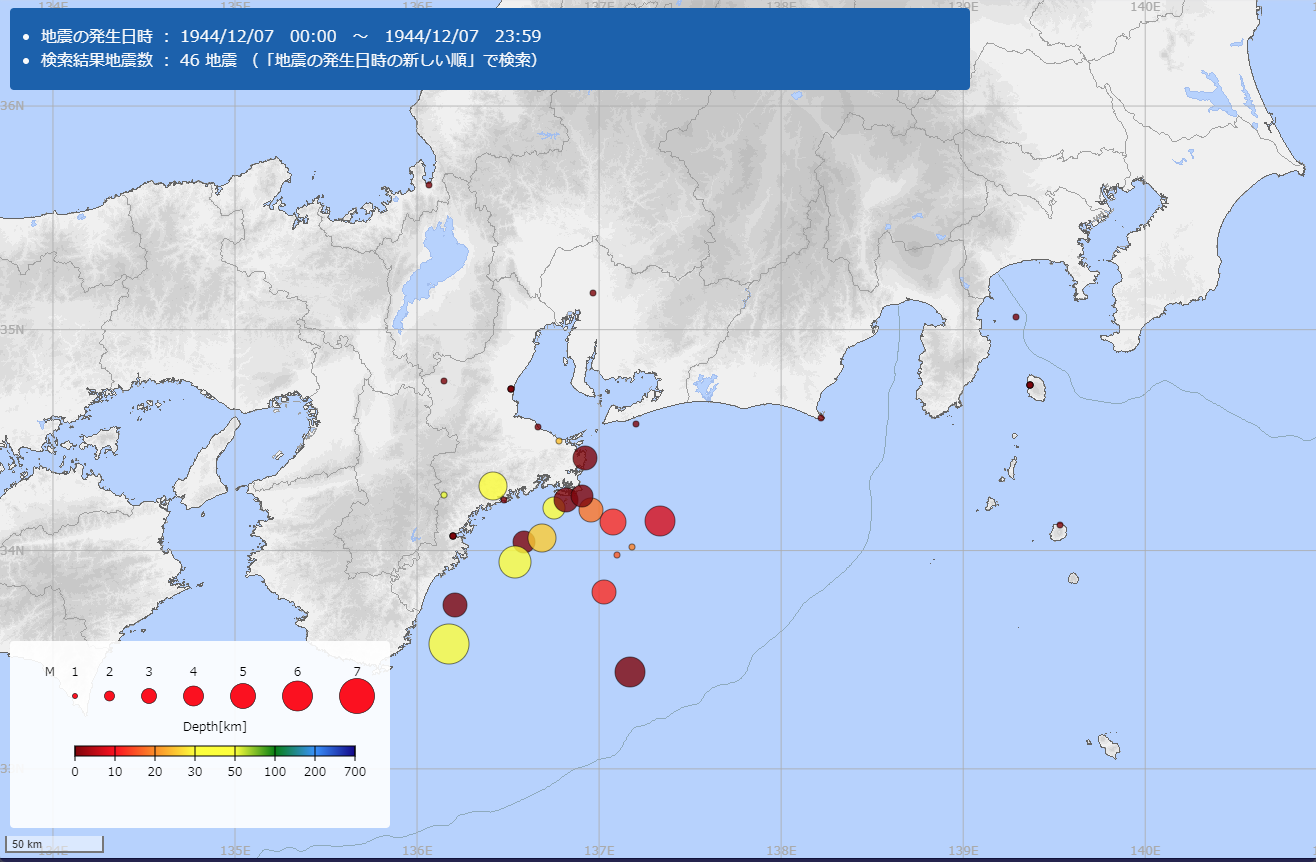Click the magnitude 7 legend circle
1316x862 pixels.
coord(357,696)
